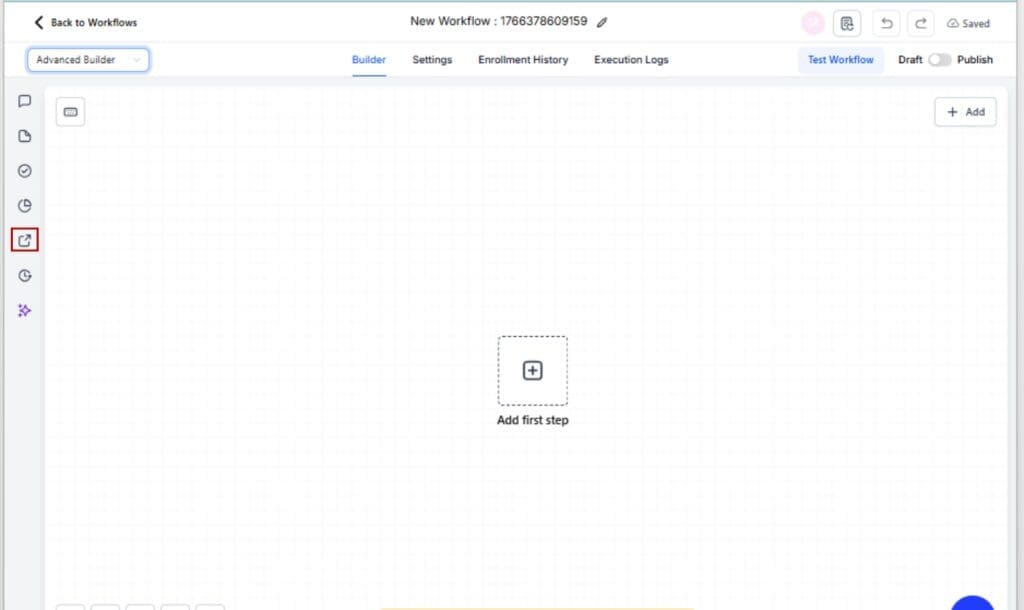
Task: Switch to the Settings tab
Action: 431,60
